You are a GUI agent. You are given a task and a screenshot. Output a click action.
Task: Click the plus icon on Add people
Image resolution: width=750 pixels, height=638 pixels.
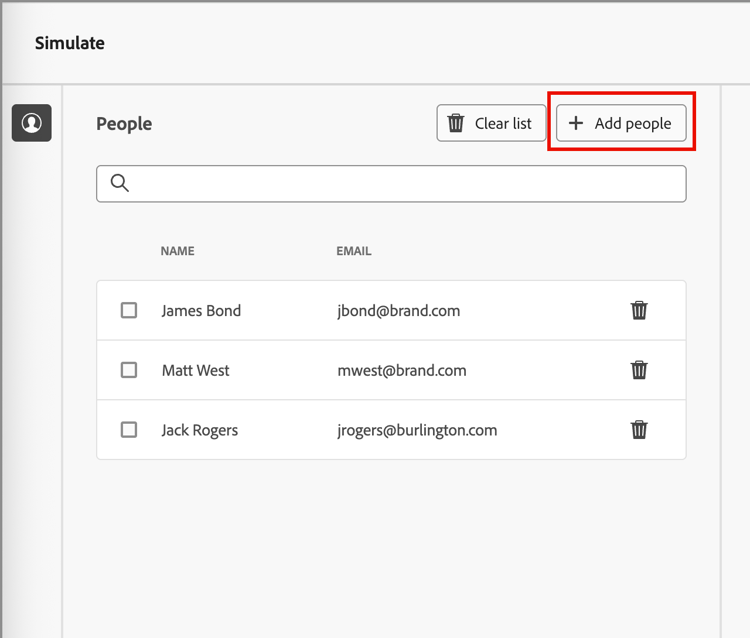pos(575,123)
